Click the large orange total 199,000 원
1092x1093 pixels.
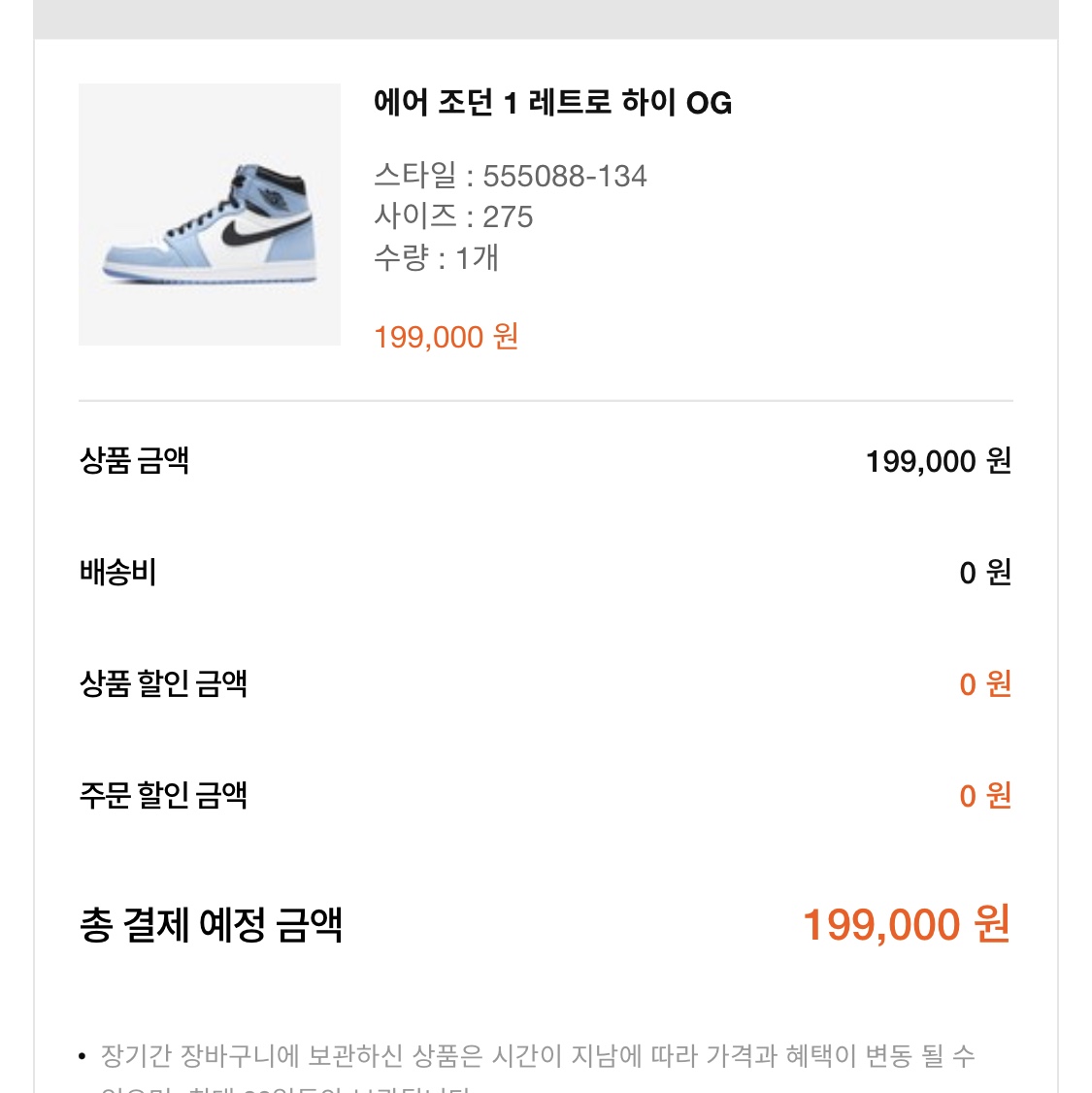pyautogui.click(x=906, y=924)
